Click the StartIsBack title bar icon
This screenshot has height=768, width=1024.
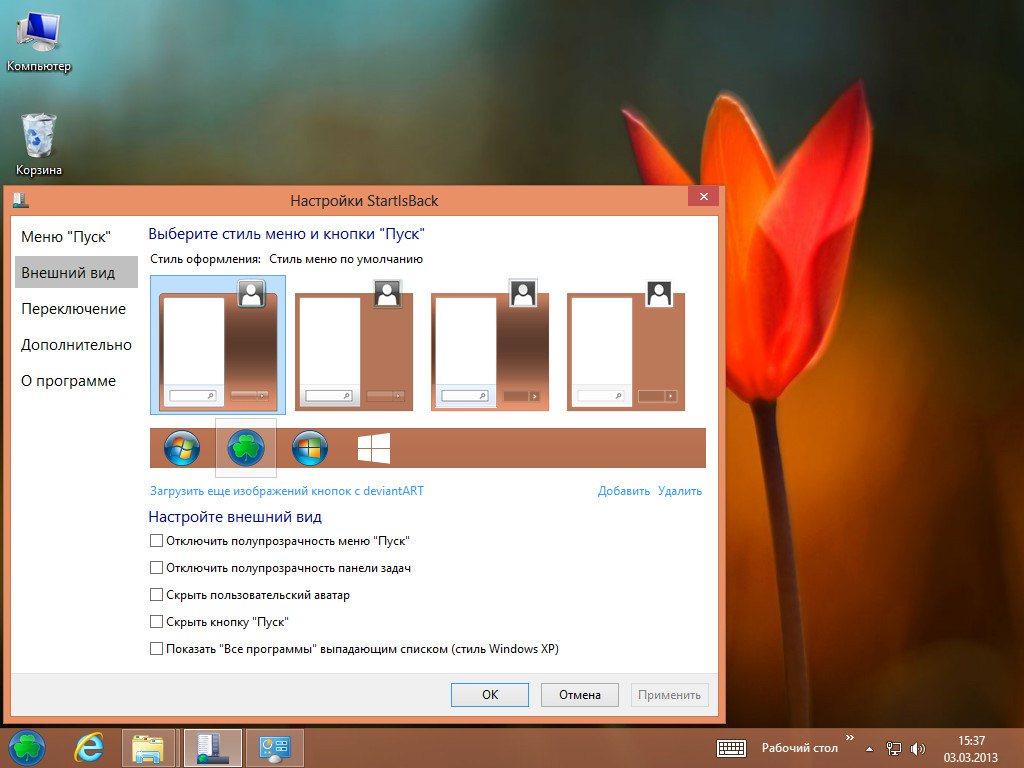[x=20, y=200]
